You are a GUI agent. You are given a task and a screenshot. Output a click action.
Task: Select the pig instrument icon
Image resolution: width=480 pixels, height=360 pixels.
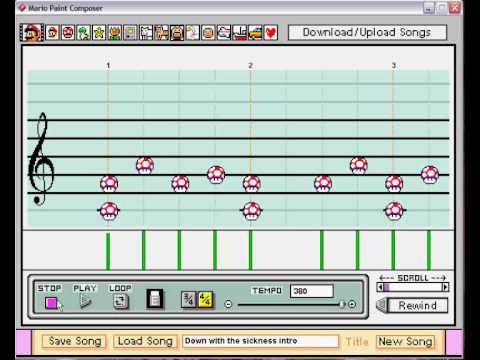tap(177, 33)
